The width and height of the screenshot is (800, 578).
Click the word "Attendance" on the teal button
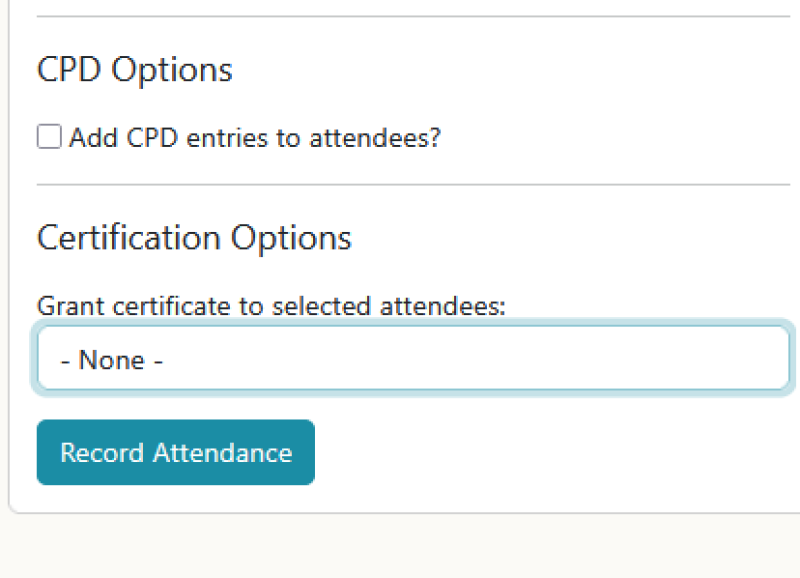point(222,452)
